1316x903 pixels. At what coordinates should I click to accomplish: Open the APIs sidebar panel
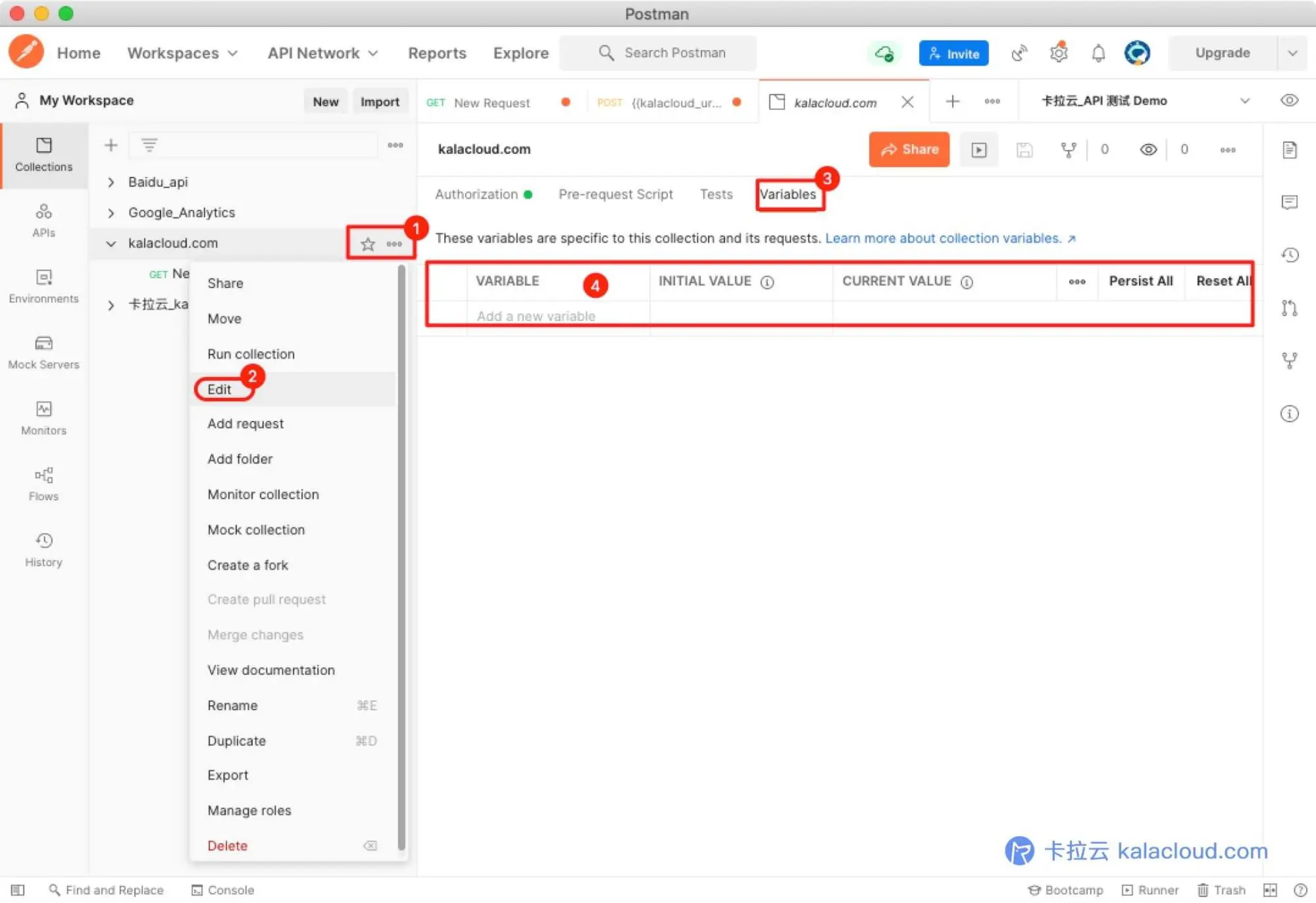point(43,220)
